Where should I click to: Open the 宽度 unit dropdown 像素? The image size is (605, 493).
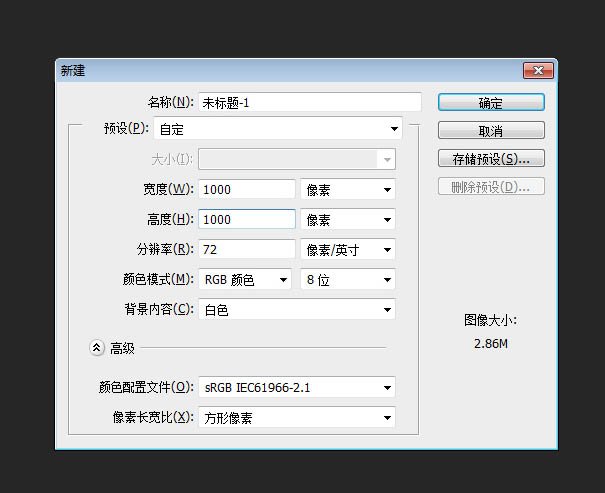(x=348, y=189)
